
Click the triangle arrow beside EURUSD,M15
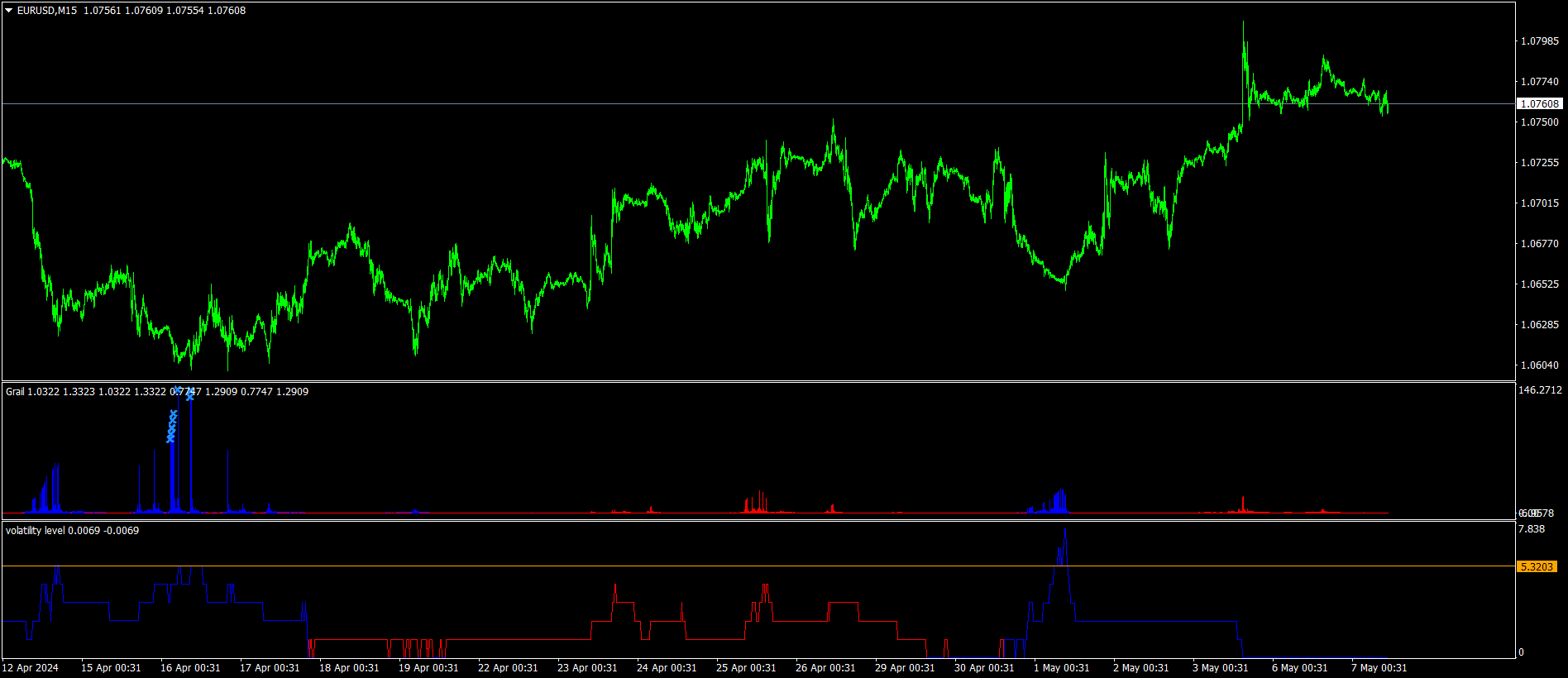9,11
